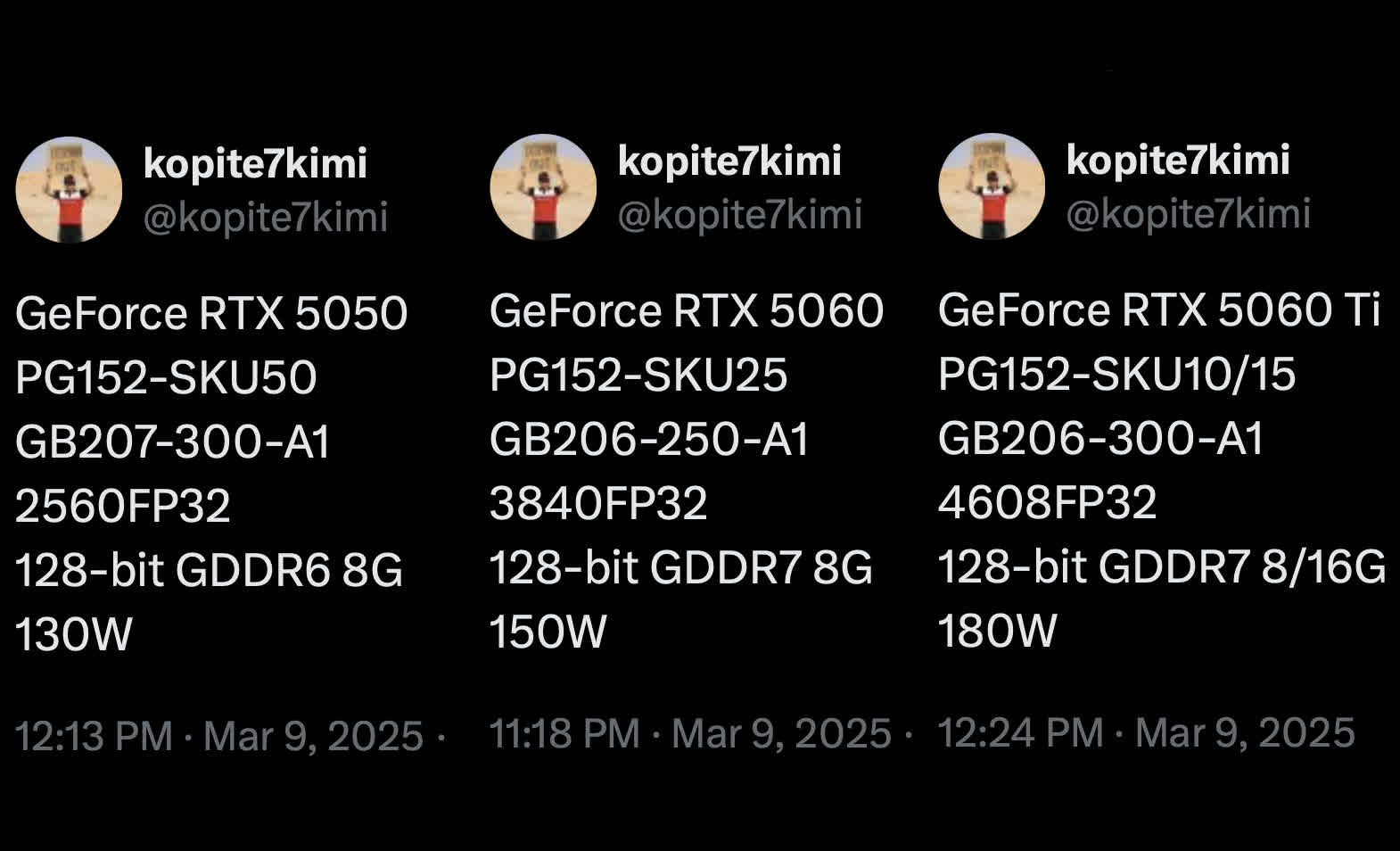The image size is (1400, 851).
Task: Click the bold kopite7kimi name above RTX 5050
Action: [x=255, y=163]
